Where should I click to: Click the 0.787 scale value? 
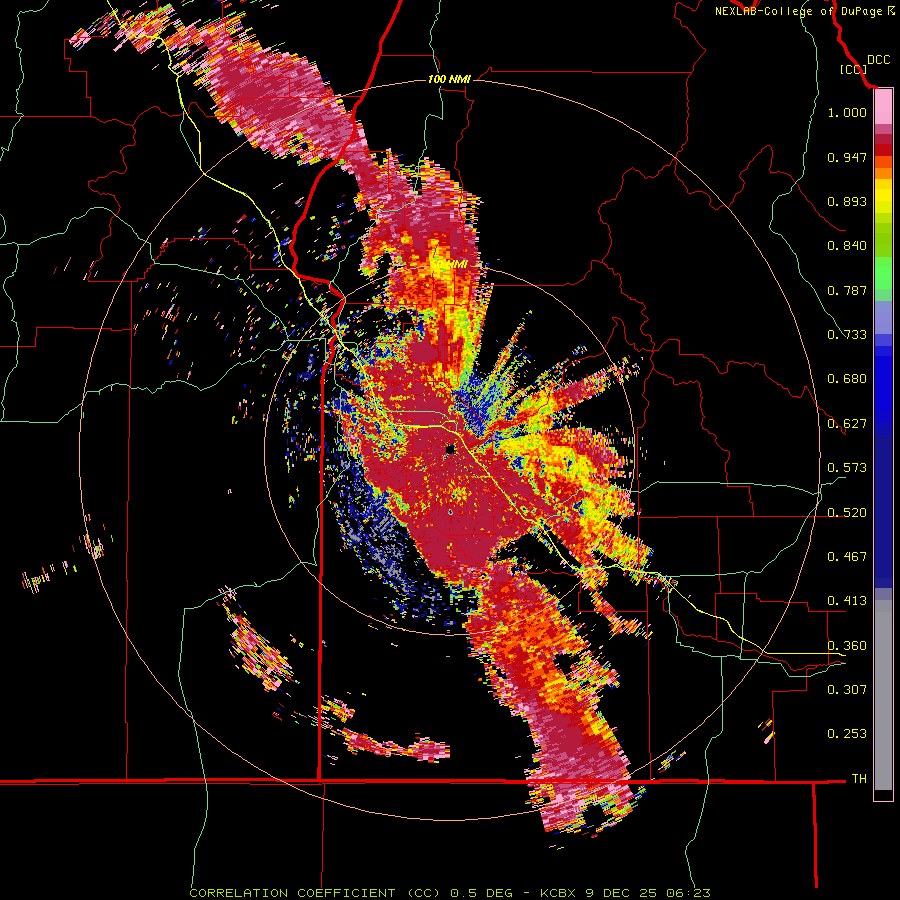tap(847, 290)
